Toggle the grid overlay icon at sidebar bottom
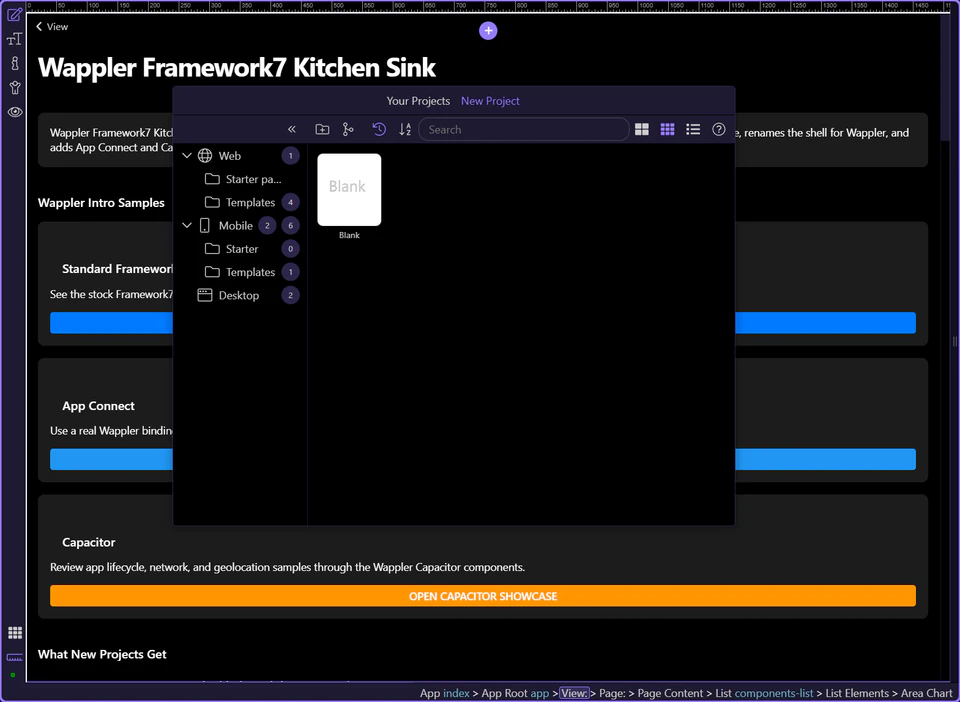This screenshot has height=702, width=960. [x=15, y=633]
